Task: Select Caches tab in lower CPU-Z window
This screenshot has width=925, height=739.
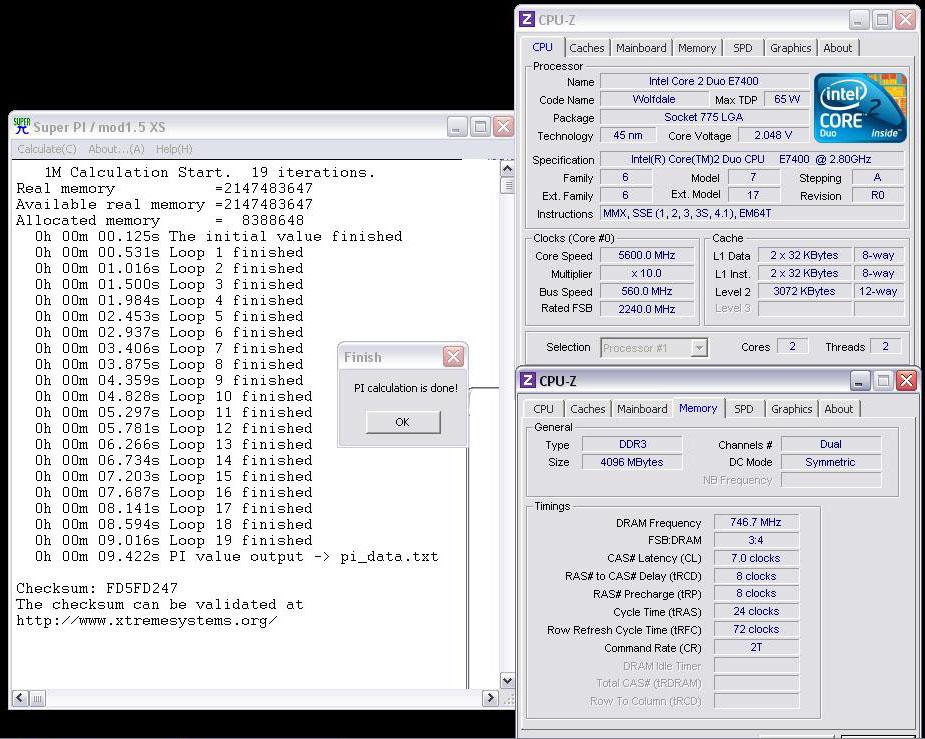Action: pyautogui.click(x=588, y=409)
